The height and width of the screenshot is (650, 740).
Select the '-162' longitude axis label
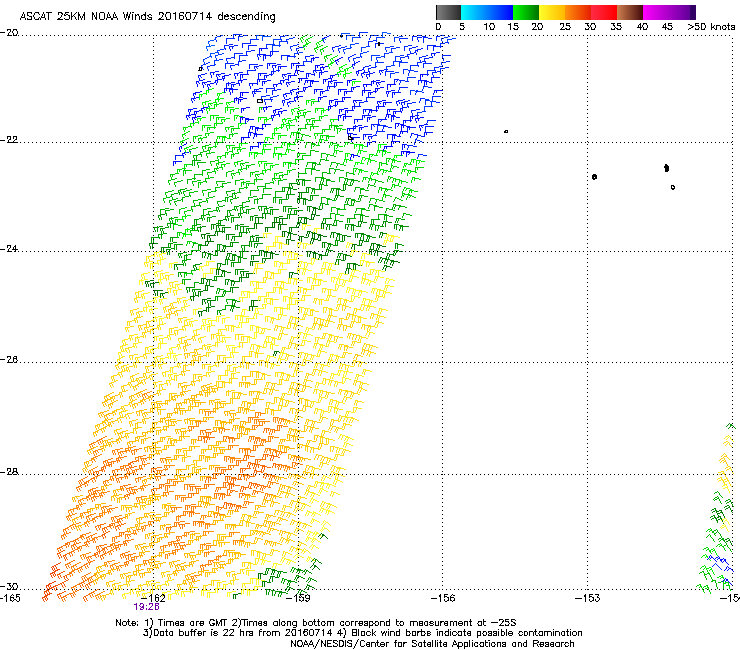point(153,599)
